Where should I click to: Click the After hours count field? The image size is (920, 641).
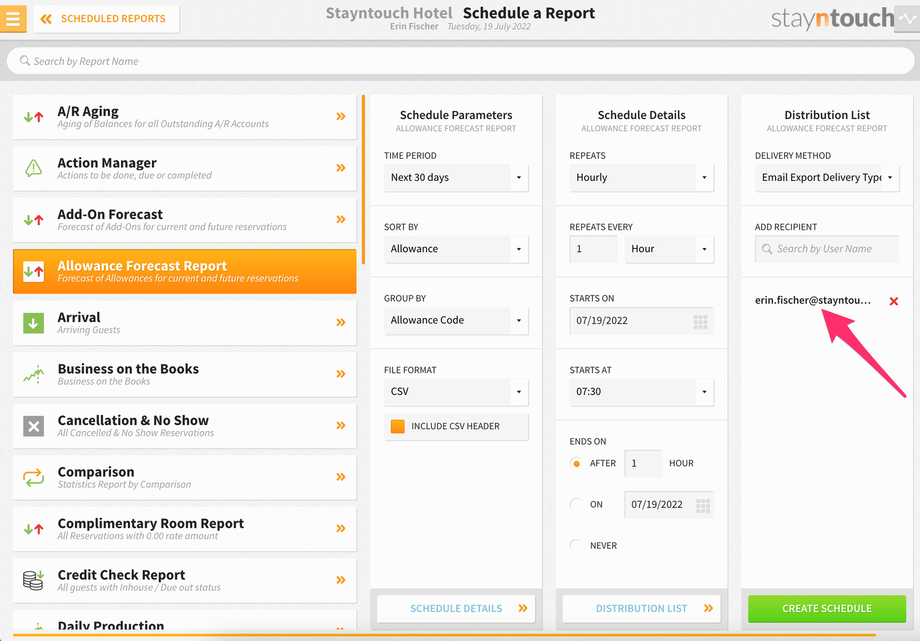[643, 463]
